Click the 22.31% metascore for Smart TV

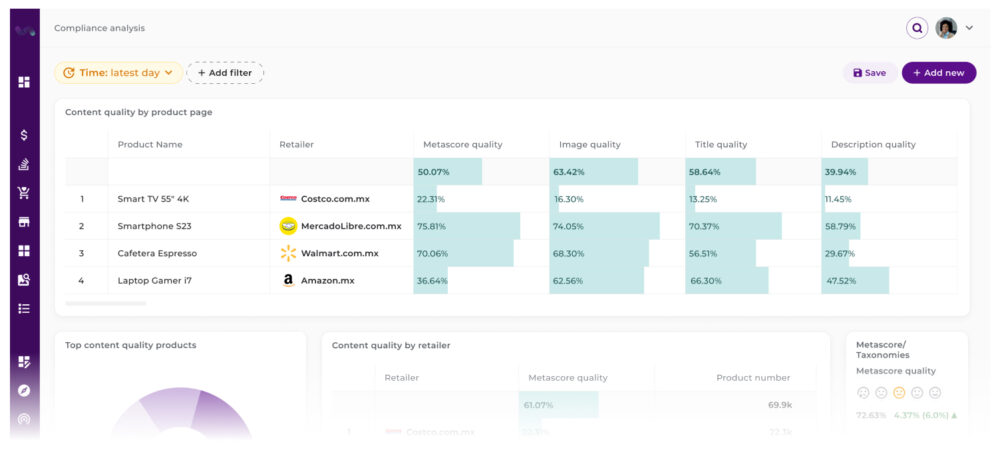pos(431,199)
